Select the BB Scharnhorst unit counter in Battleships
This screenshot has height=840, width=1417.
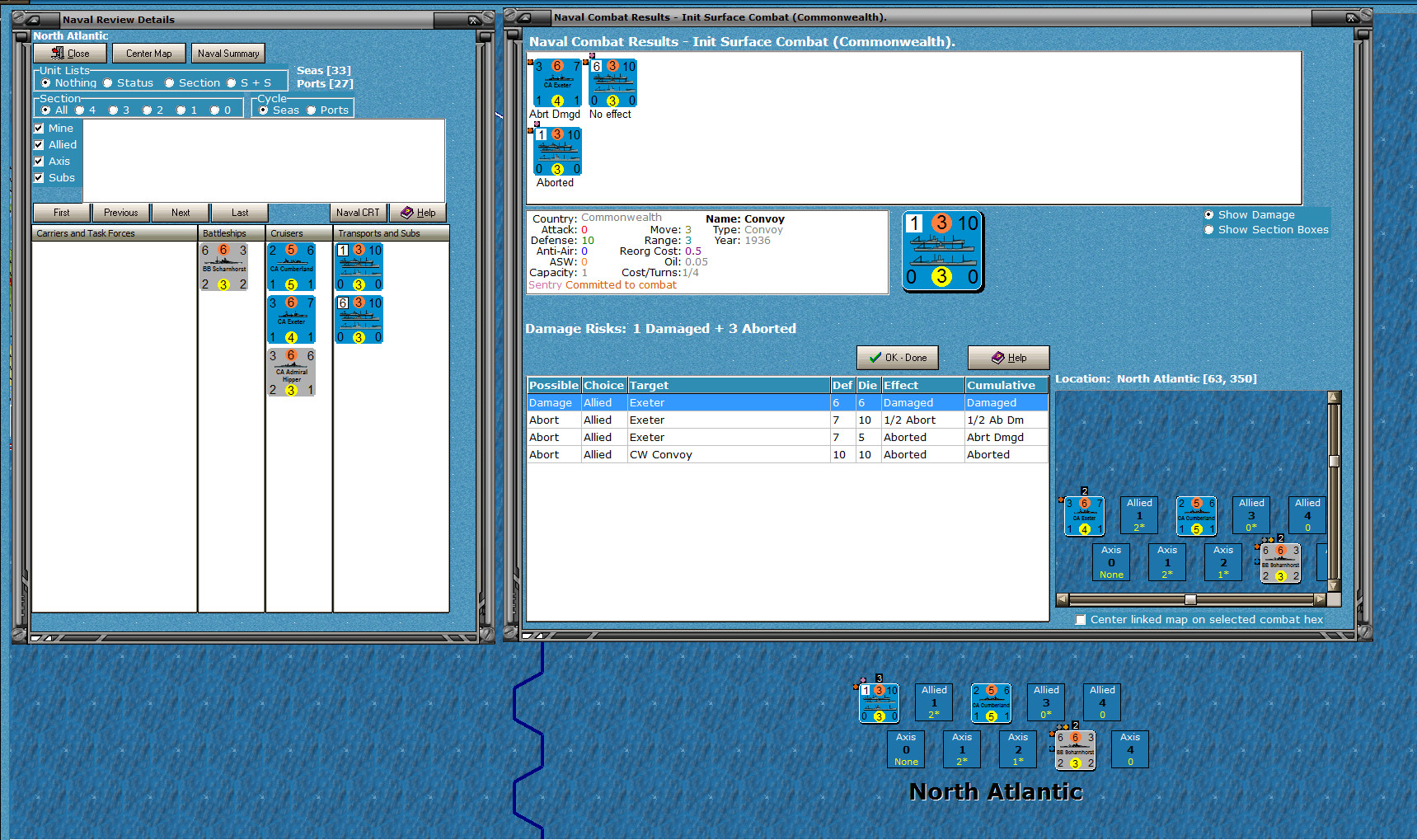coord(224,267)
